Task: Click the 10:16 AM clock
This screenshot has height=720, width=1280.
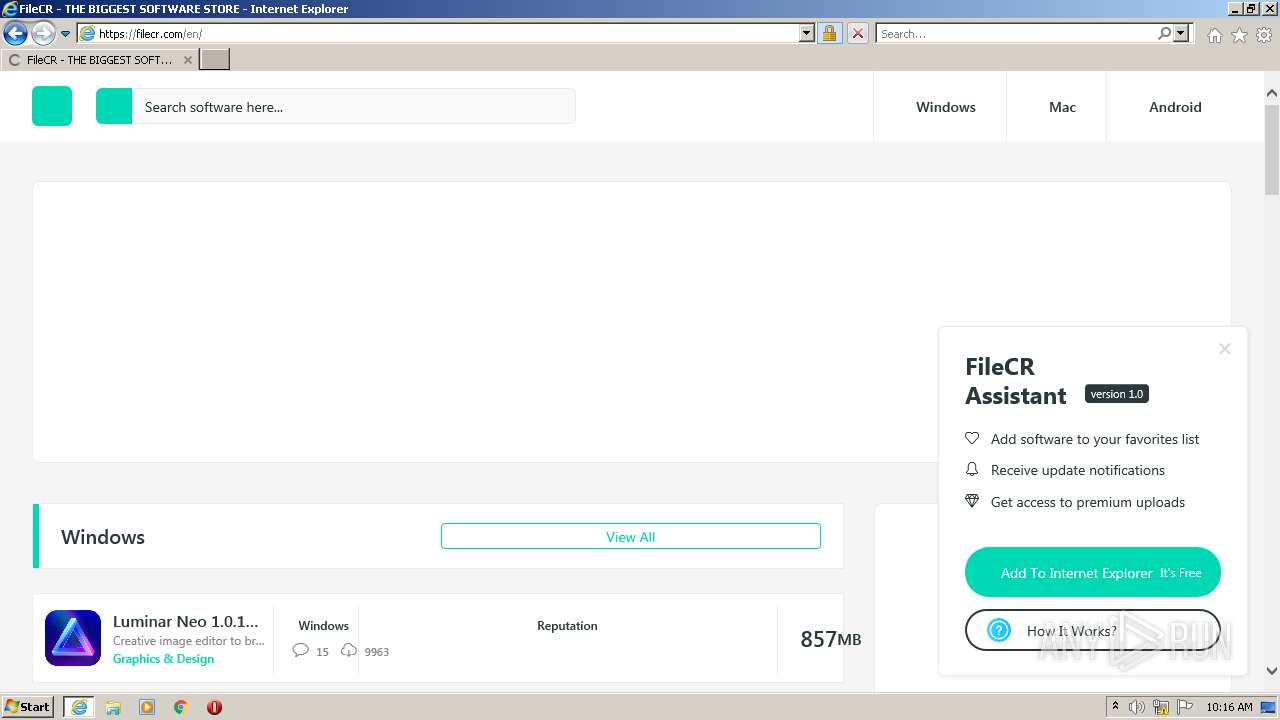Action: [1229, 707]
